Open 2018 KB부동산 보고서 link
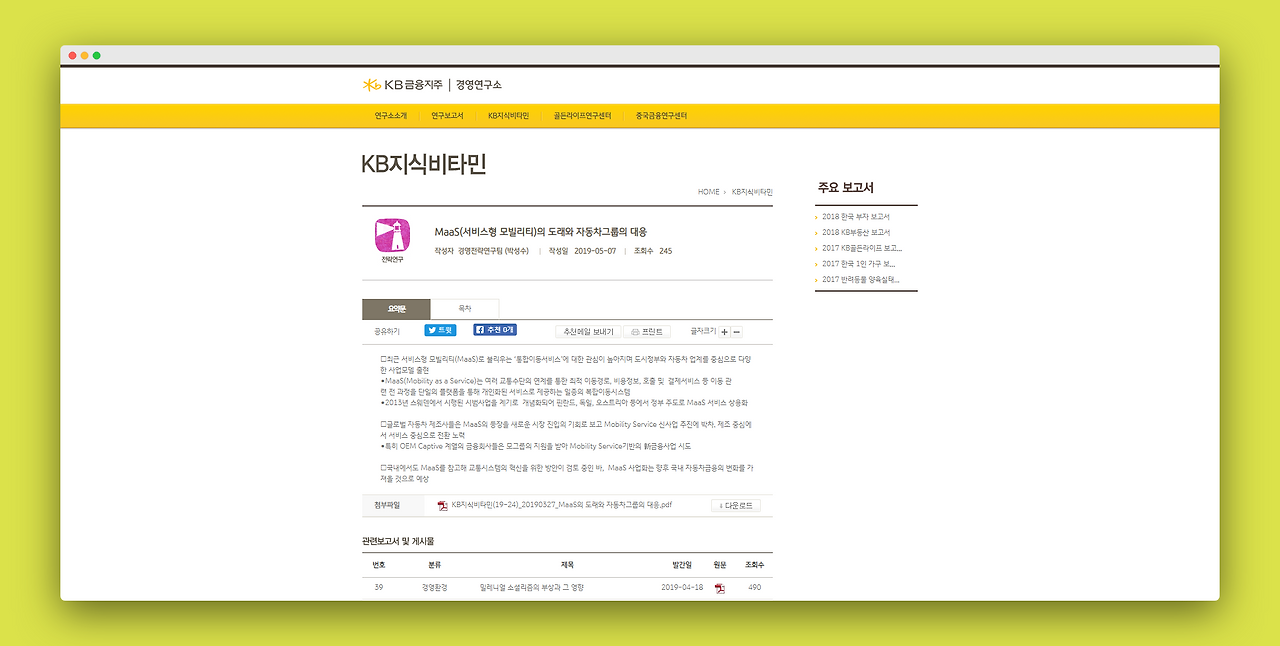The image size is (1280, 646). [856, 232]
